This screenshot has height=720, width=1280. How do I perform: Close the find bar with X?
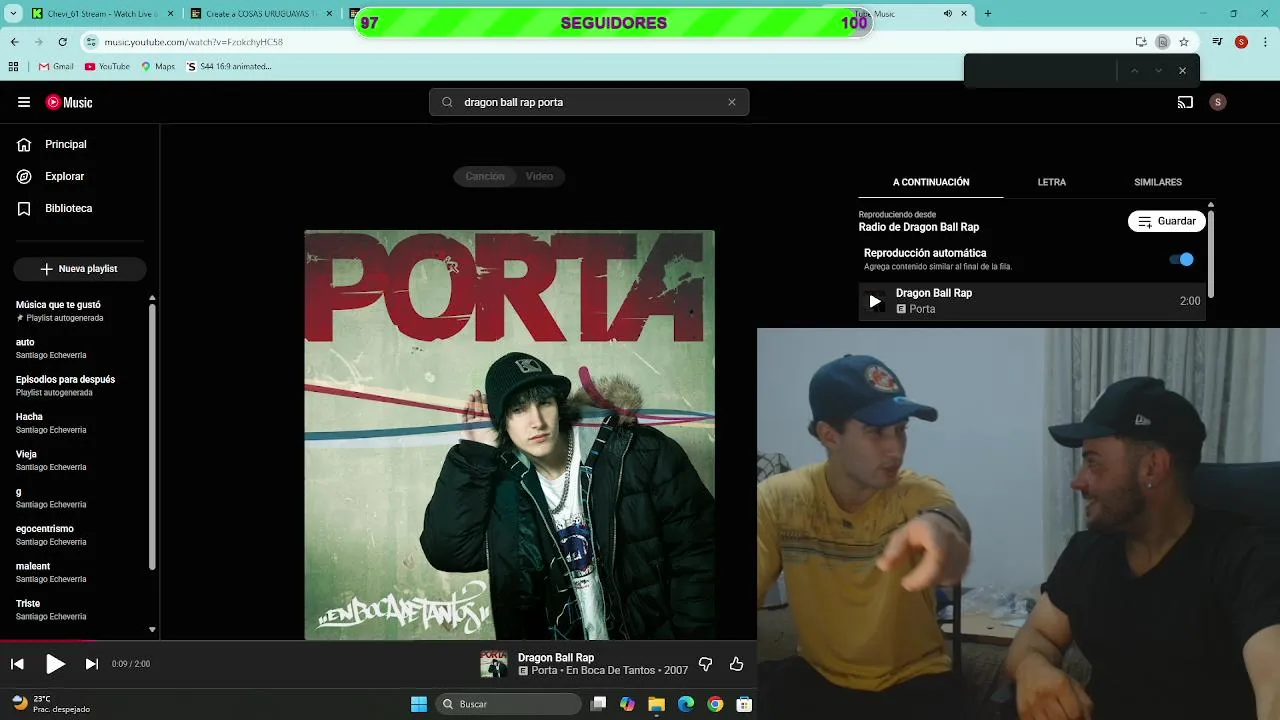[1182, 71]
